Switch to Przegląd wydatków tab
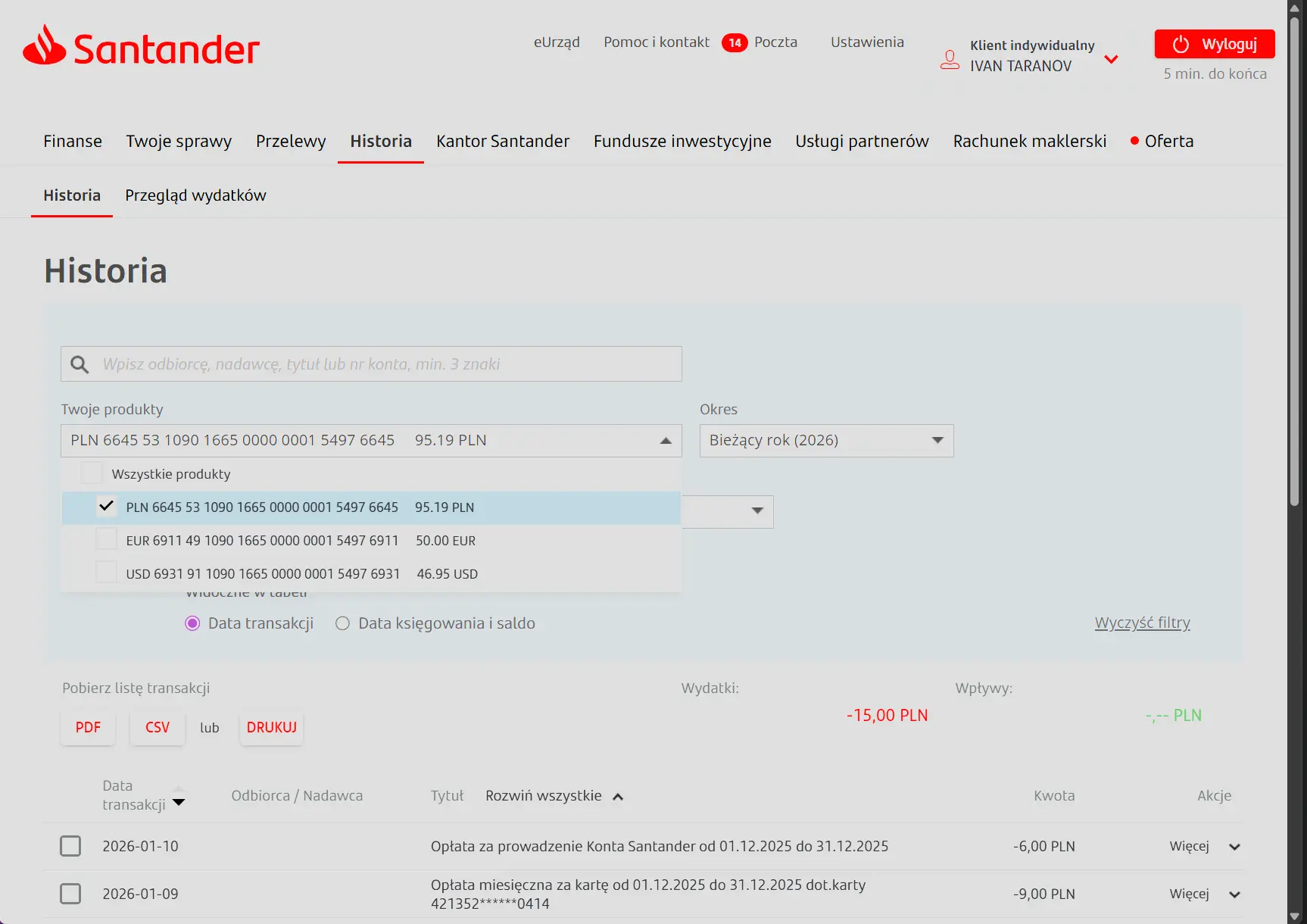The width and height of the screenshot is (1307, 924). [195, 195]
